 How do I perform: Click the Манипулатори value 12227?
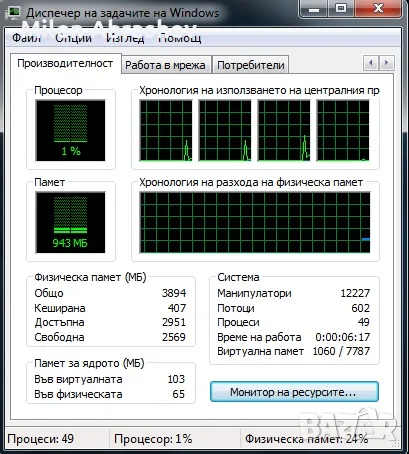(355, 293)
